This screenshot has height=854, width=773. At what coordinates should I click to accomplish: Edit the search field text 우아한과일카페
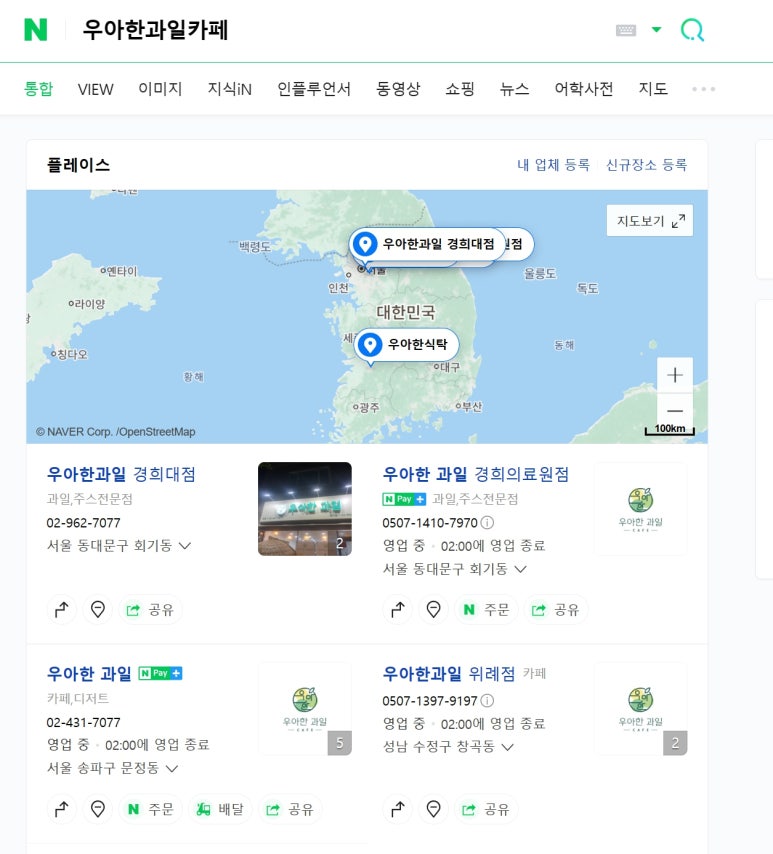[x=155, y=30]
